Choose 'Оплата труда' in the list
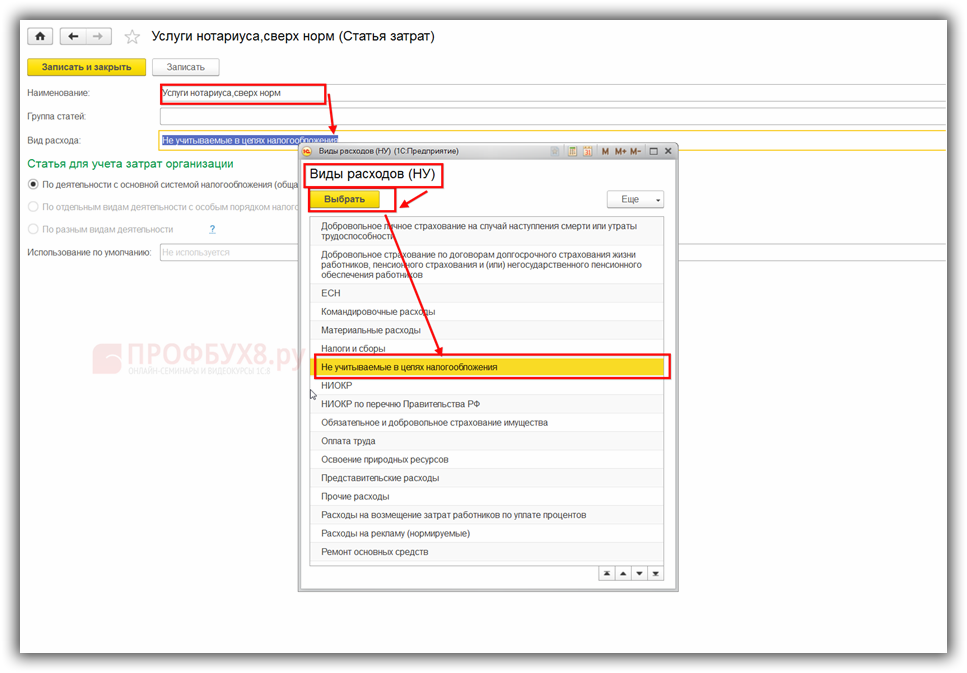967x673 pixels. pyautogui.click(x=348, y=441)
